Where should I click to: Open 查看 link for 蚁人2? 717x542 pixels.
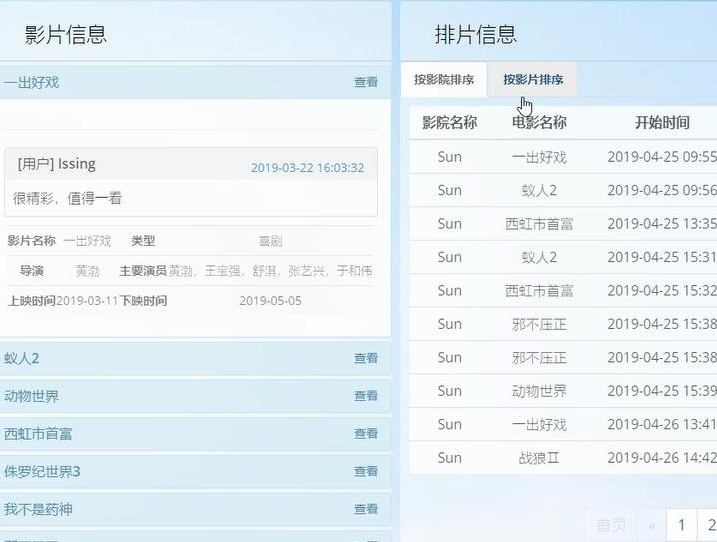[x=366, y=358]
